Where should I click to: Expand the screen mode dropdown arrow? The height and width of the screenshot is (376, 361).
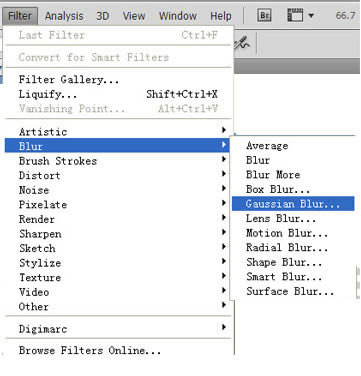pos(311,16)
